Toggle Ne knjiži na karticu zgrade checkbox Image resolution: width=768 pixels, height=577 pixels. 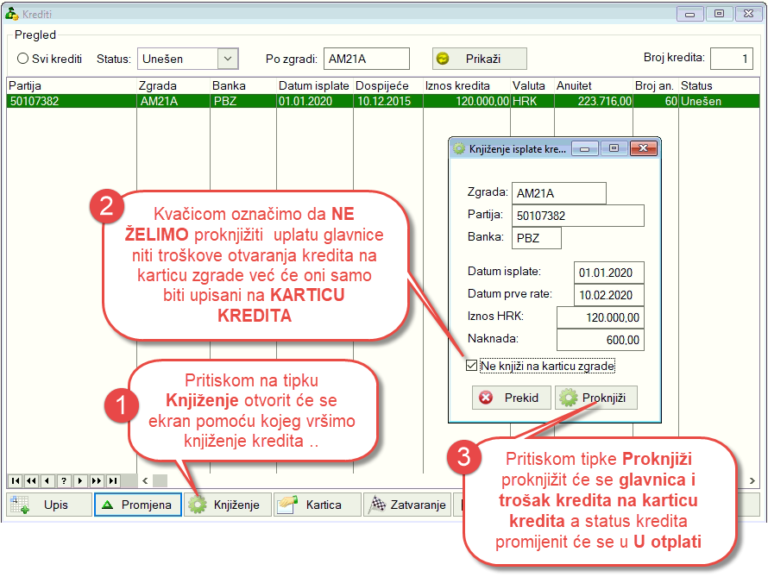click(472, 365)
